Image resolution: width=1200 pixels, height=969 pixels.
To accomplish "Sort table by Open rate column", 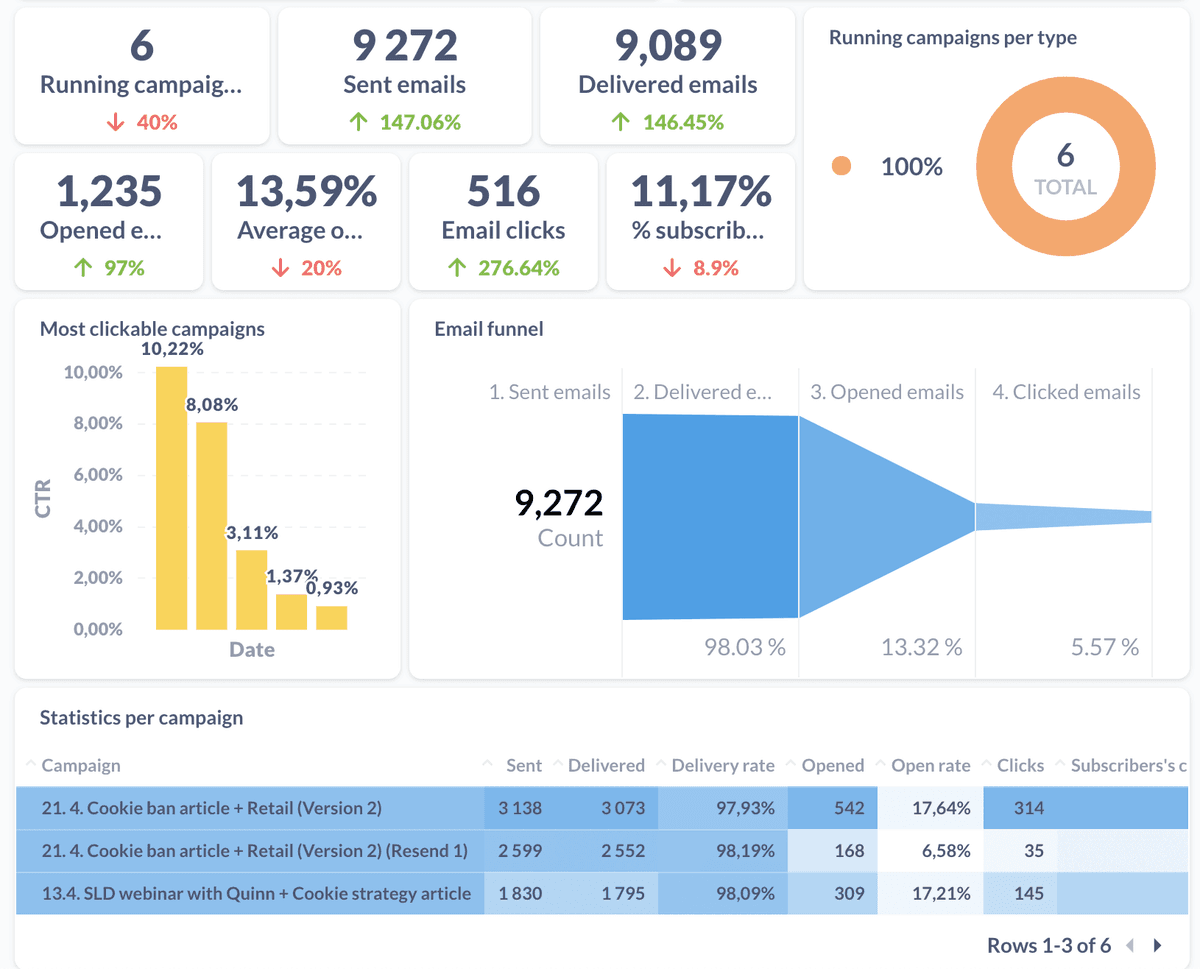I will tap(930, 766).
